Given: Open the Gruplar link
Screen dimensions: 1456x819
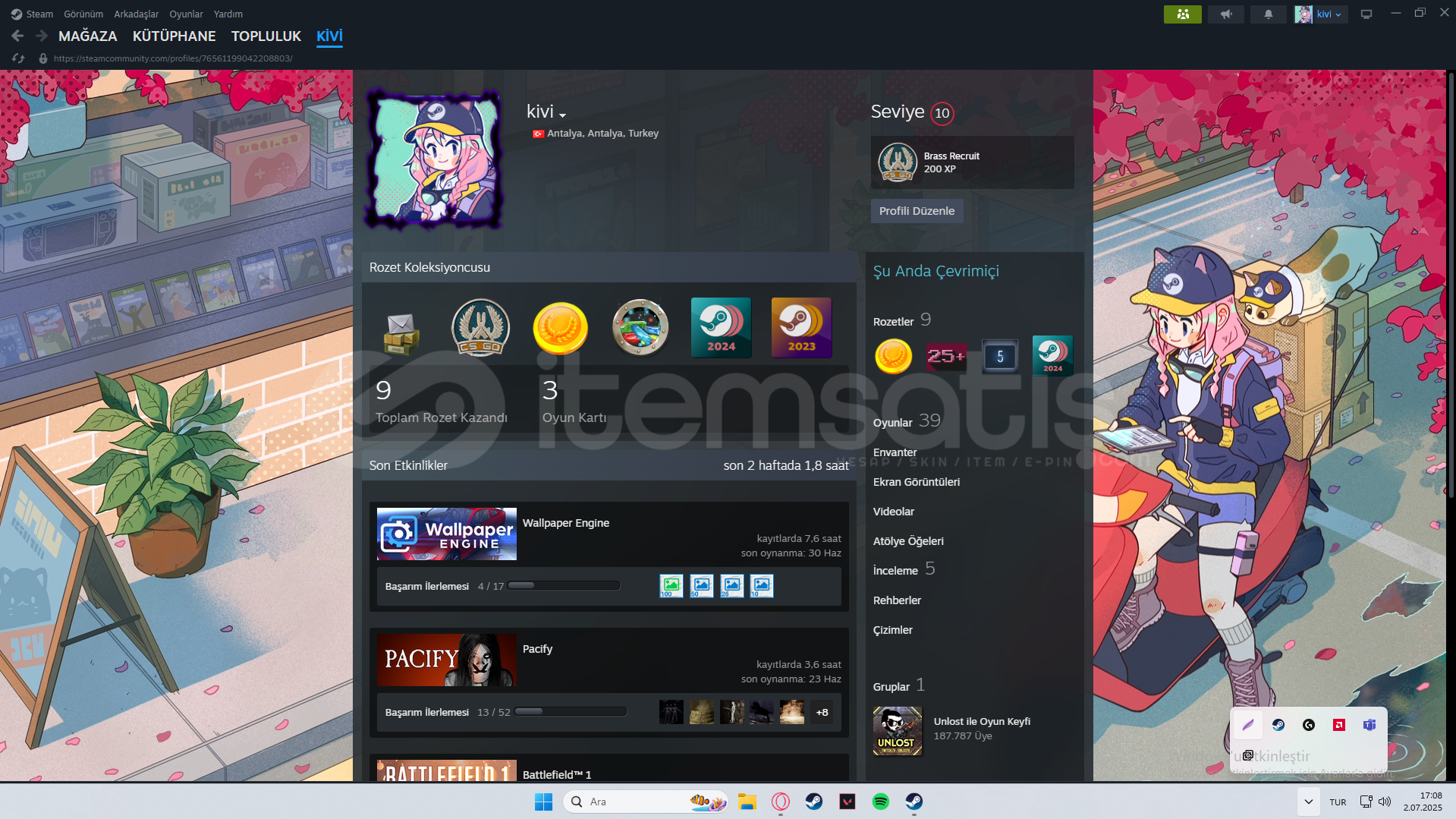Looking at the screenshot, I should point(892,687).
